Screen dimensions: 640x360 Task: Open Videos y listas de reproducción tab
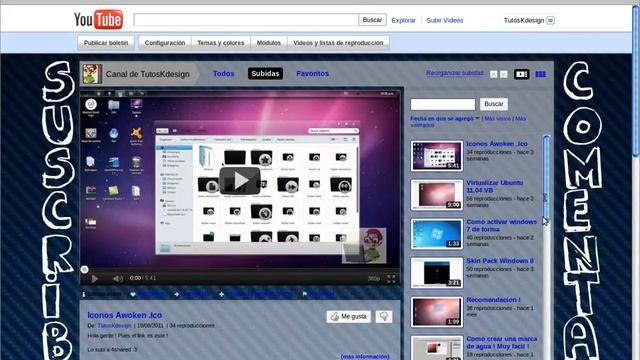(x=338, y=42)
